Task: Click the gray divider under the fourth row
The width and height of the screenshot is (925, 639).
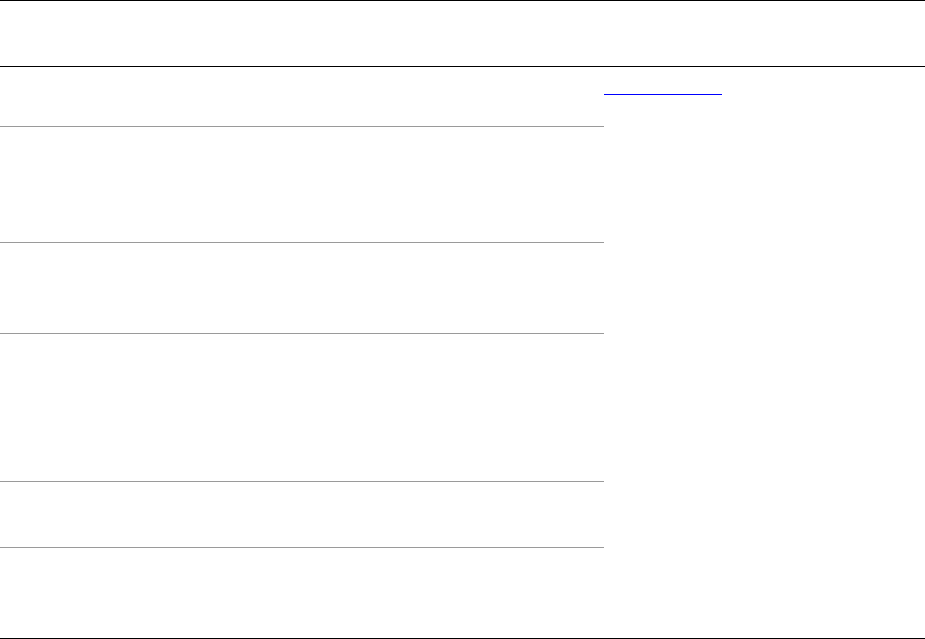Action: pyautogui.click(x=300, y=483)
